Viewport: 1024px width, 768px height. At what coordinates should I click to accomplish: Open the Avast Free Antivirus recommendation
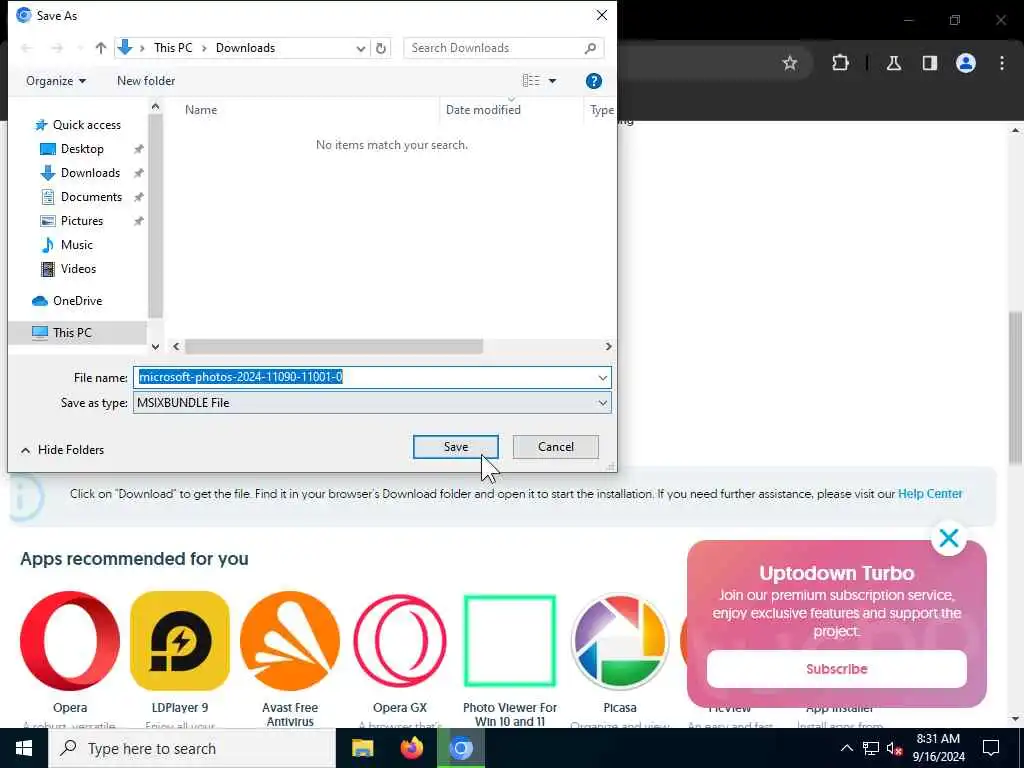pyautogui.click(x=290, y=641)
